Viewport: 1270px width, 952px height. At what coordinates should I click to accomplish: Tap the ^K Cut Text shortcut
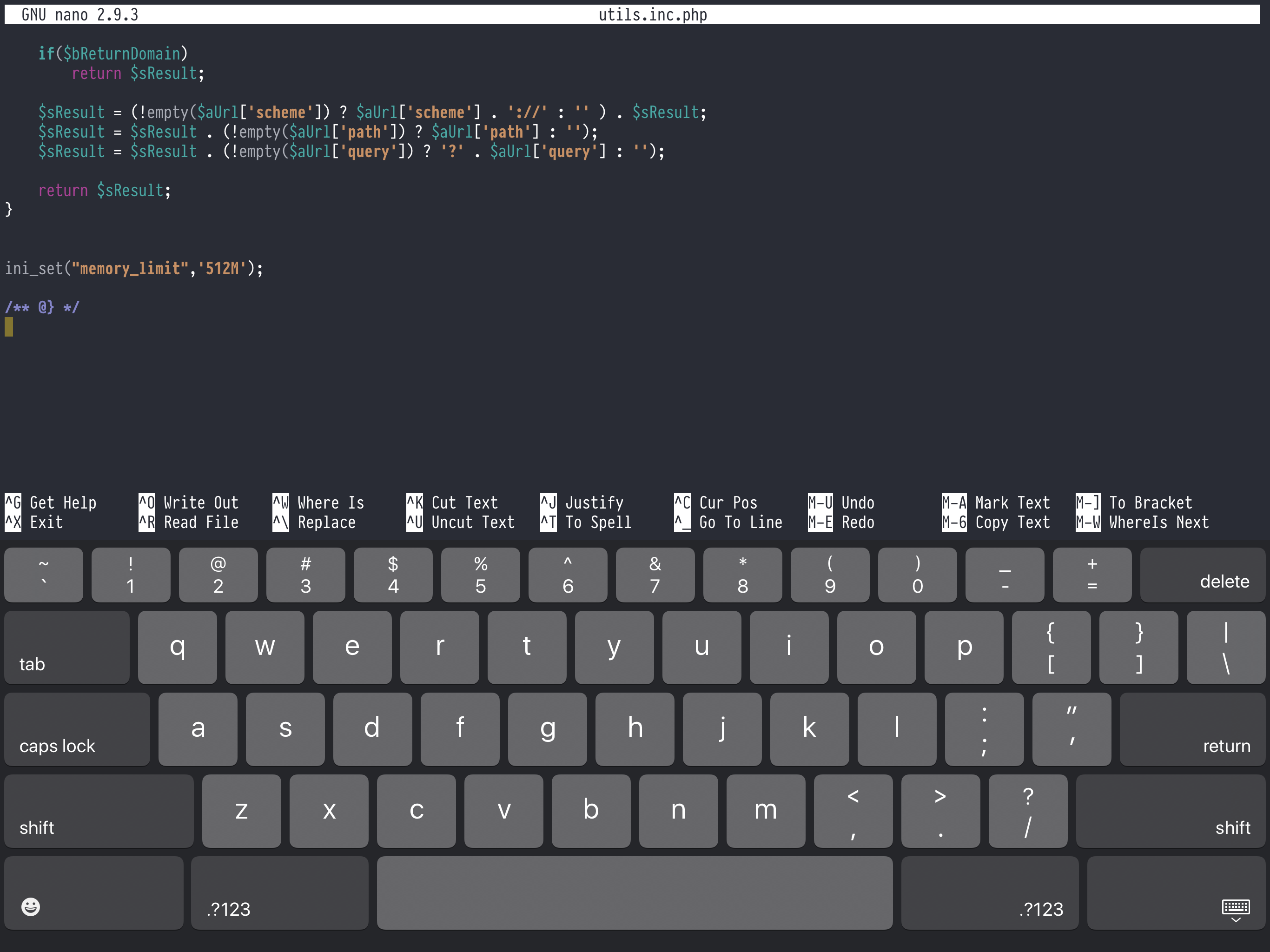click(452, 503)
